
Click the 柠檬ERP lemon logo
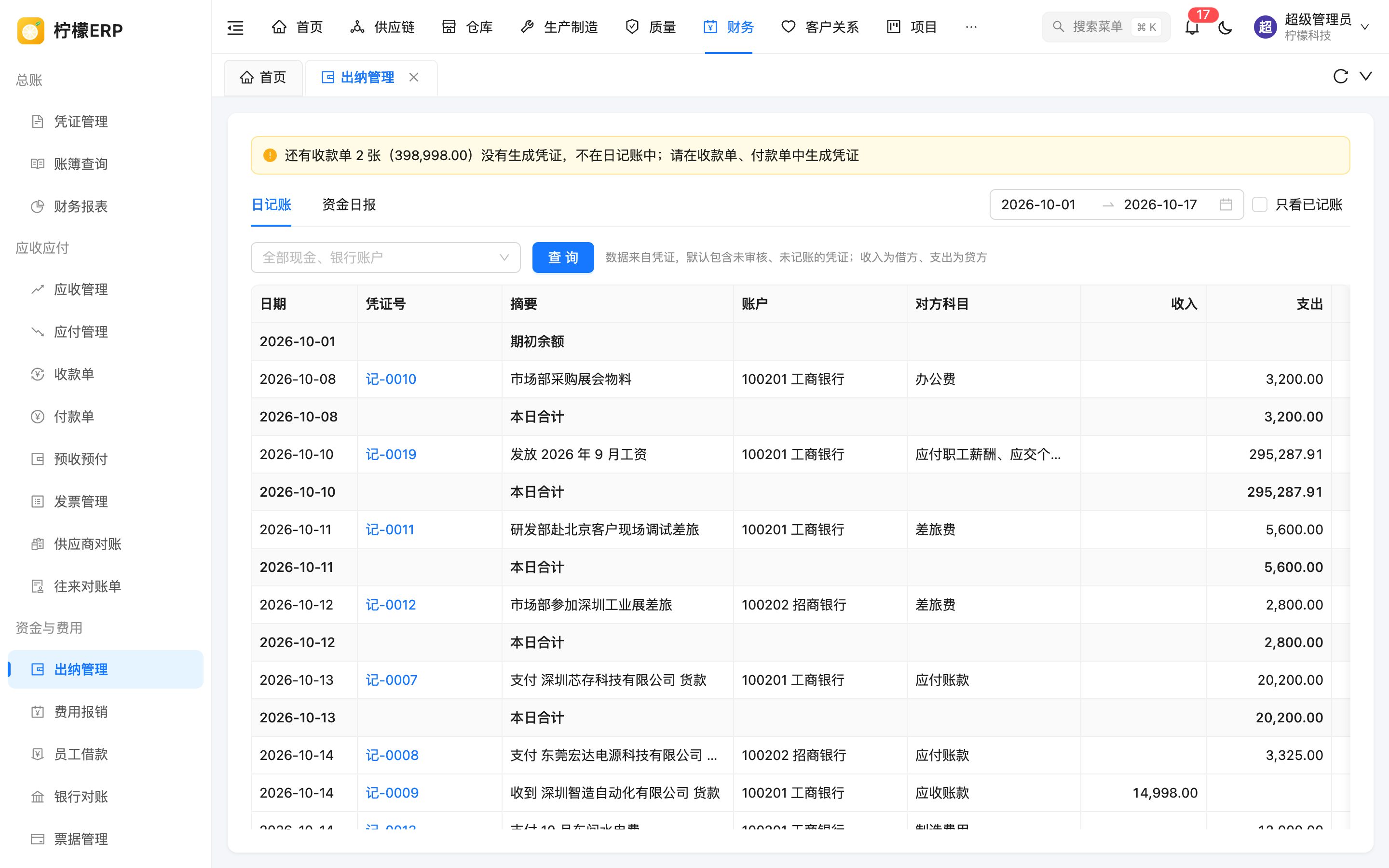tap(31, 30)
